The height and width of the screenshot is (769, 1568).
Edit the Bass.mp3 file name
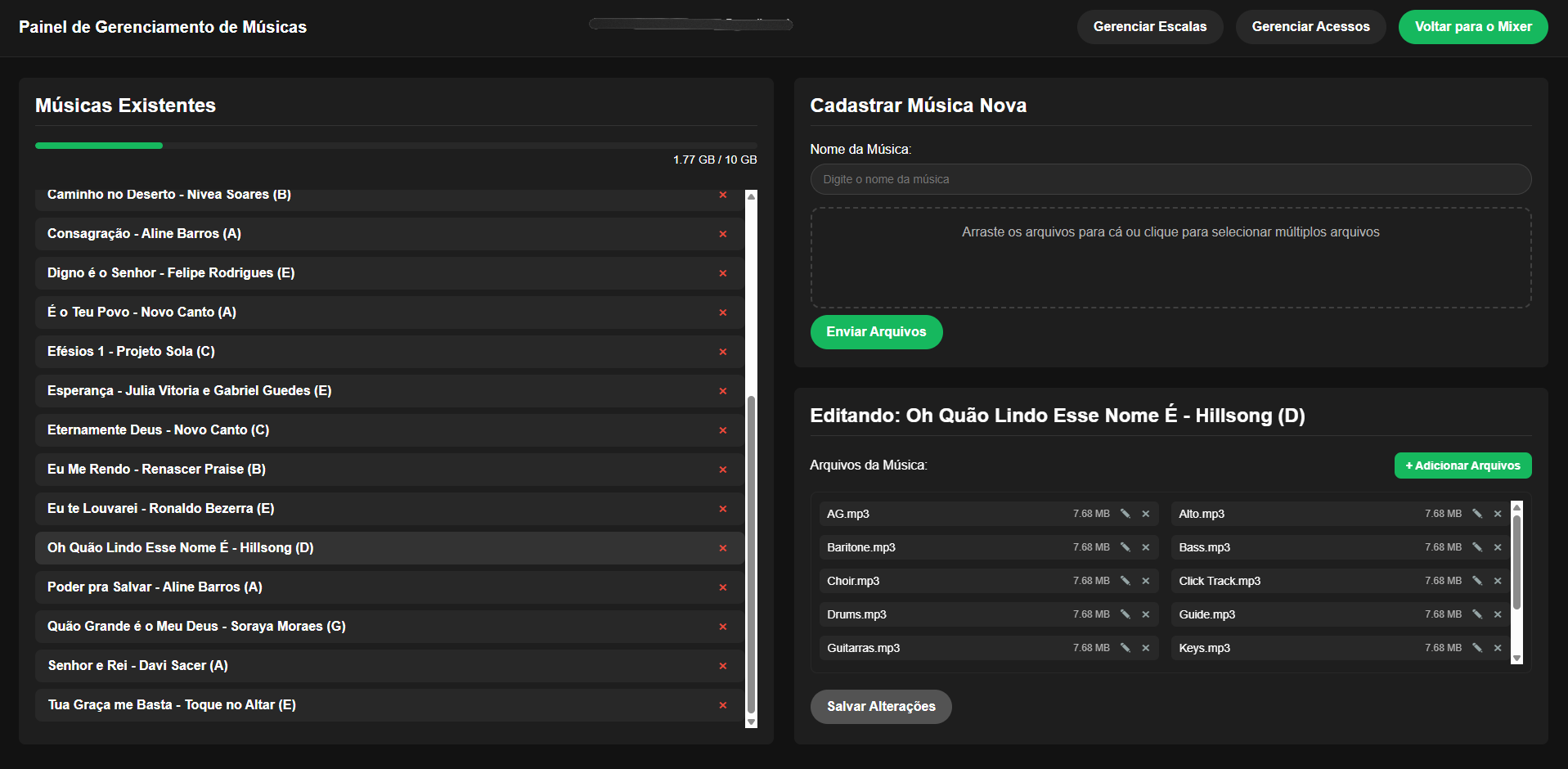pyautogui.click(x=1476, y=547)
